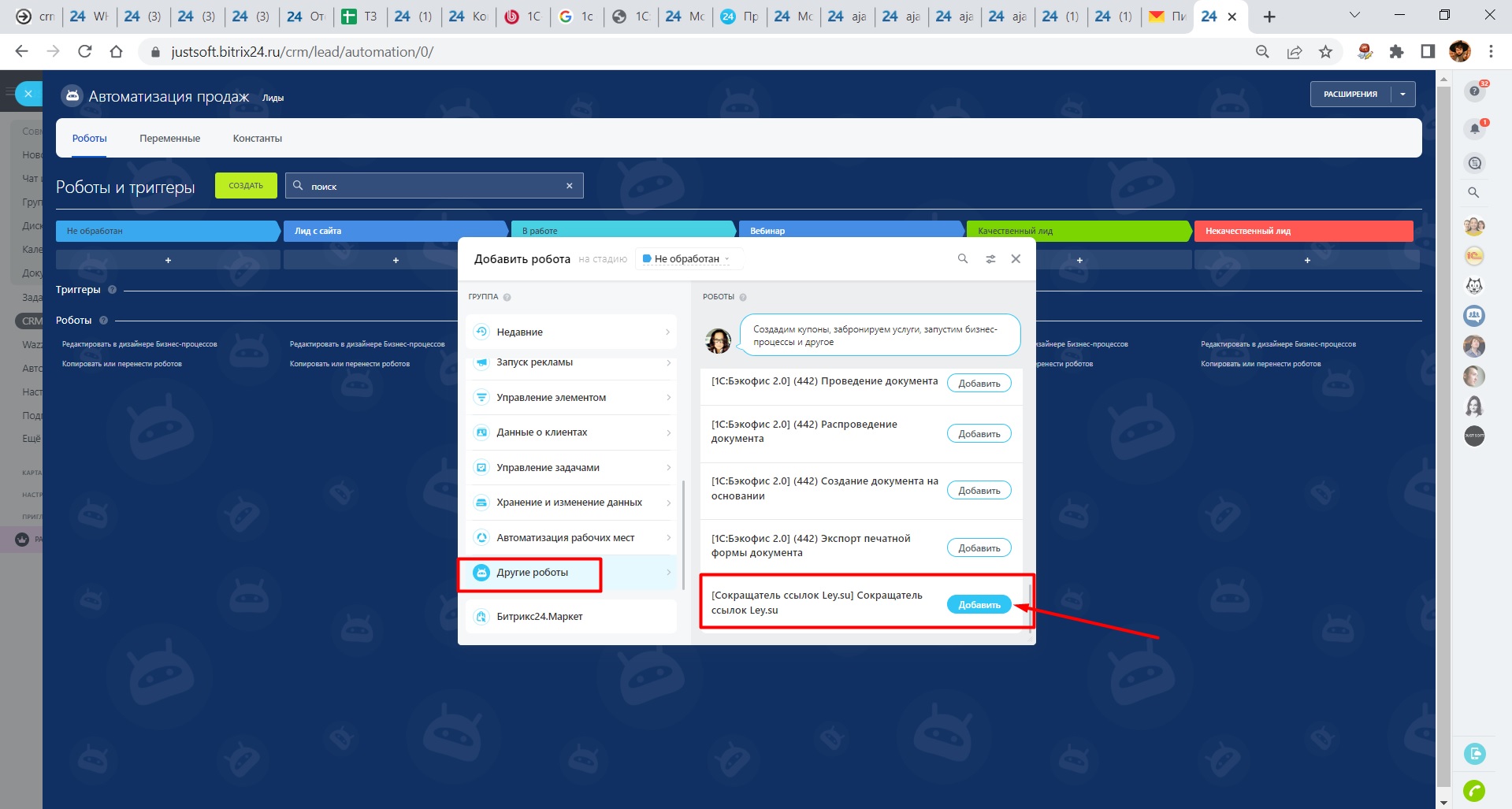1512x809 pixels.
Task: Select the Вебинар blue stage
Action: [x=851, y=231]
